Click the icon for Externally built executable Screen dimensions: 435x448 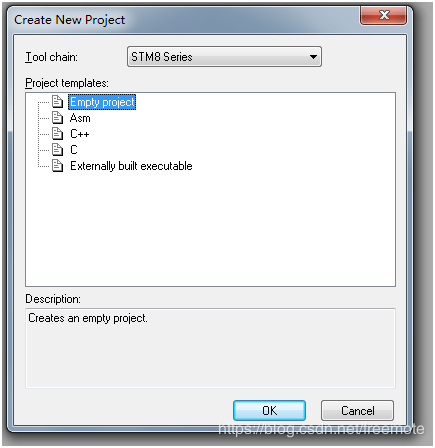(x=57, y=166)
